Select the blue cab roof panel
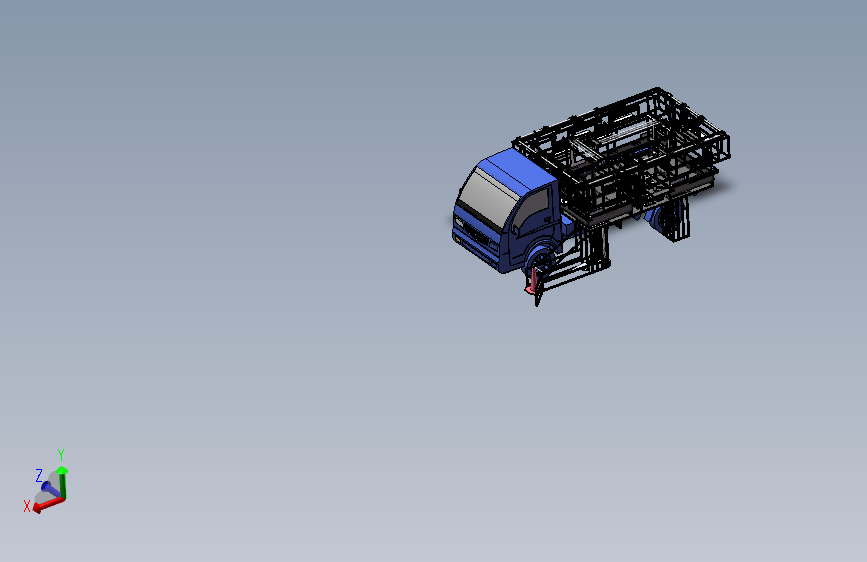The width and height of the screenshot is (867, 562). [x=517, y=169]
